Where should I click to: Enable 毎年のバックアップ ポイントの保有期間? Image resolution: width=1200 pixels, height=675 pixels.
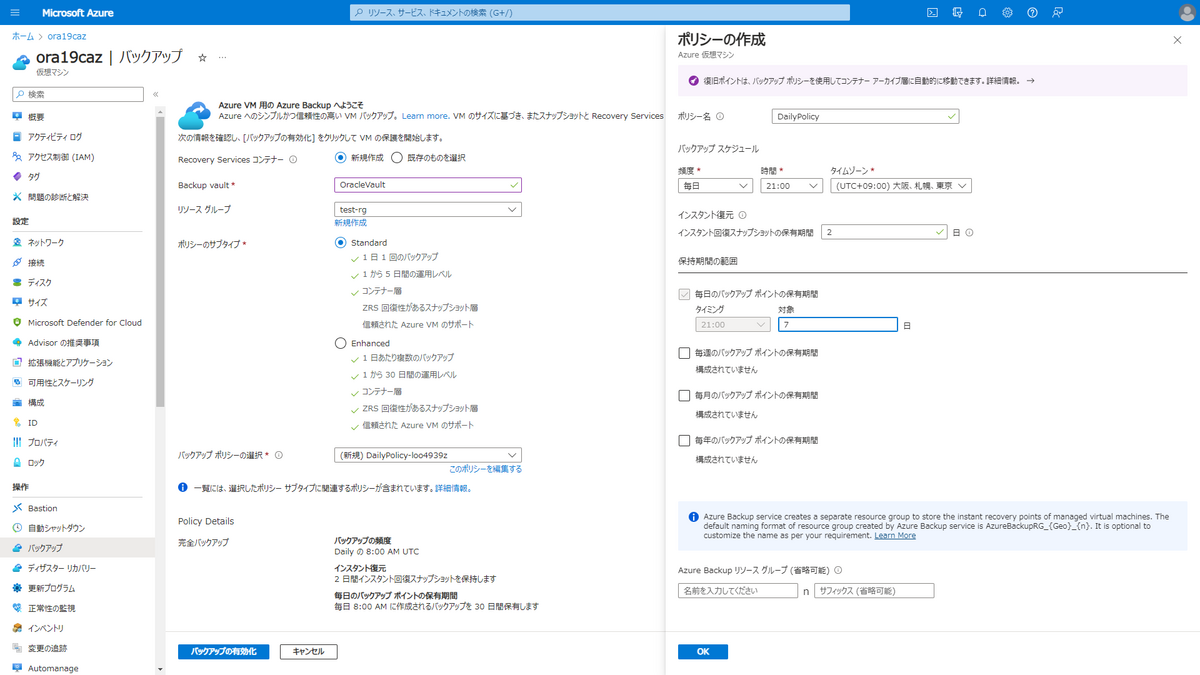(684, 440)
